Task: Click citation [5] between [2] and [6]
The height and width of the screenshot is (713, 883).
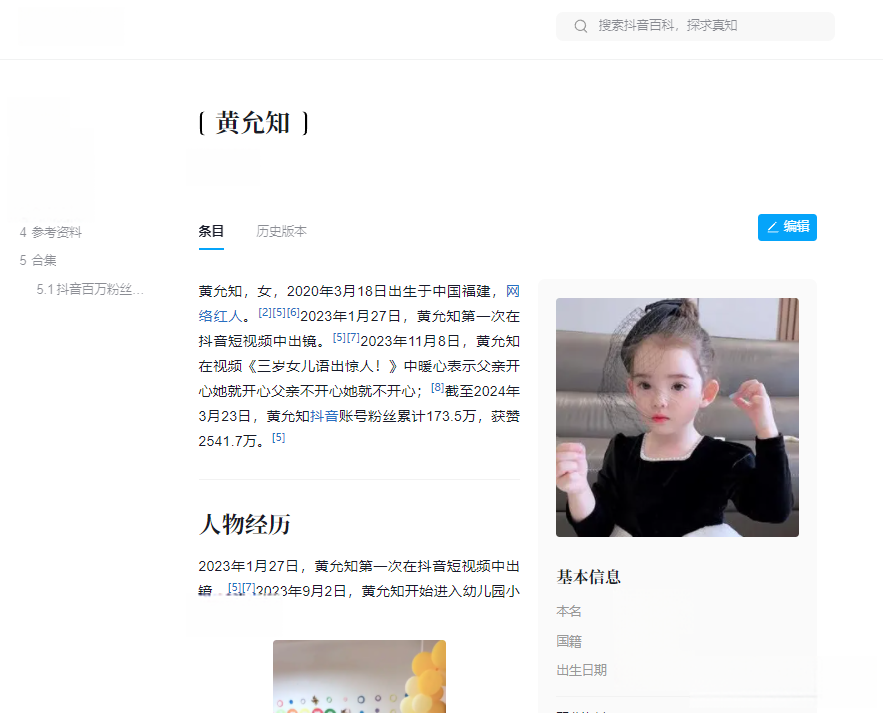Action: [279, 312]
